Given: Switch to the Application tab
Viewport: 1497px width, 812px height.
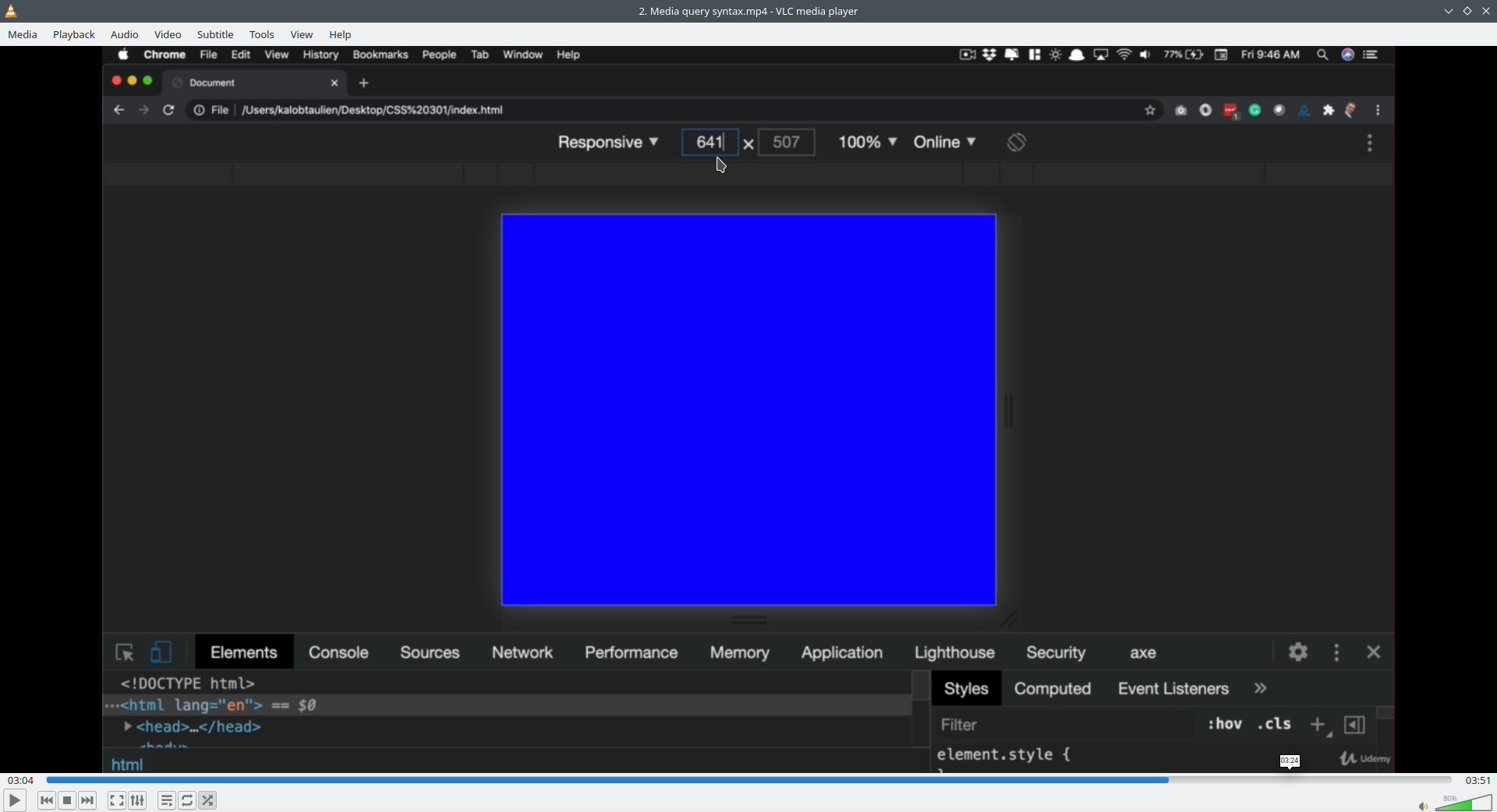Looking at the screenshot, I should click(x=842, y=652).
